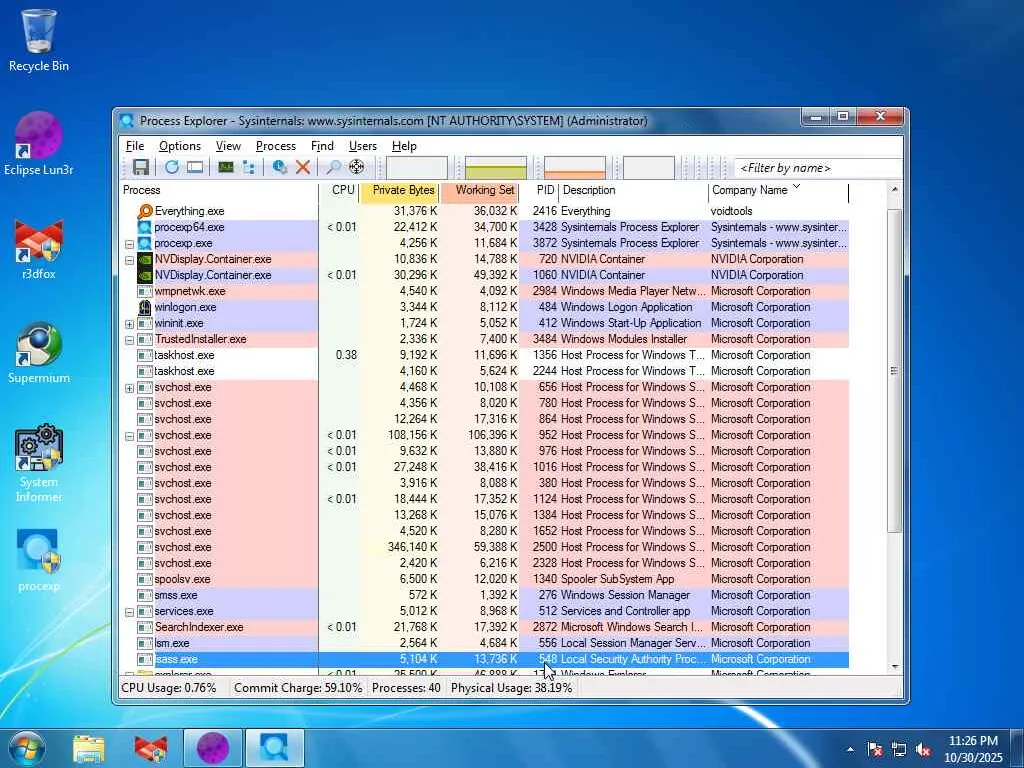
Task: Expand svchost.exe PID 656 node
Action: tap(129, 387)
